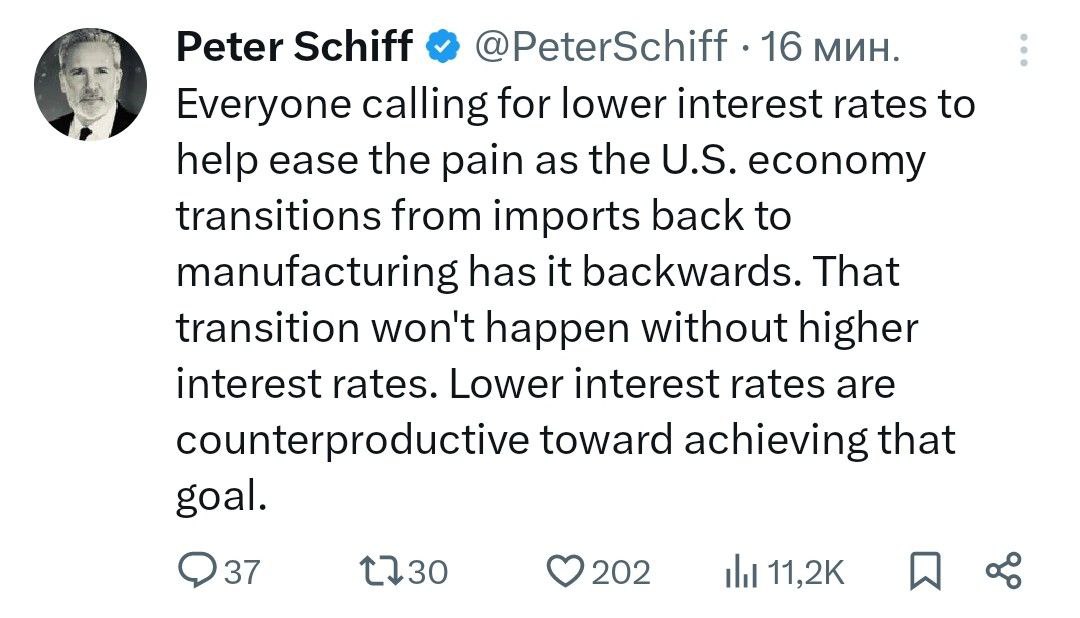Click the word 'counterproductive' in the tweet
The image size is (1080, 618).
[352, 440]
